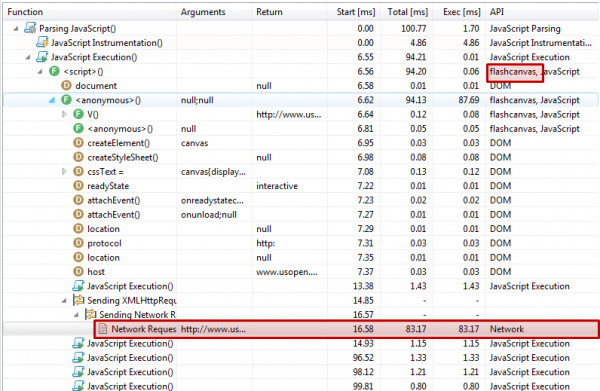Click the green F icon of V()
Viewport: 600px width, 391px height.
[x=78, y=114]
